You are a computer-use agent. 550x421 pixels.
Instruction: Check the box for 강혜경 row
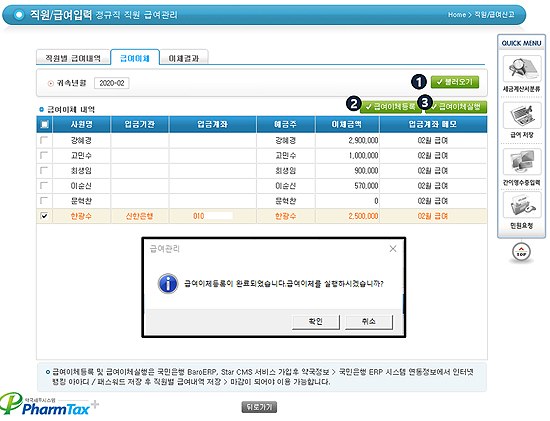(44, 140)
